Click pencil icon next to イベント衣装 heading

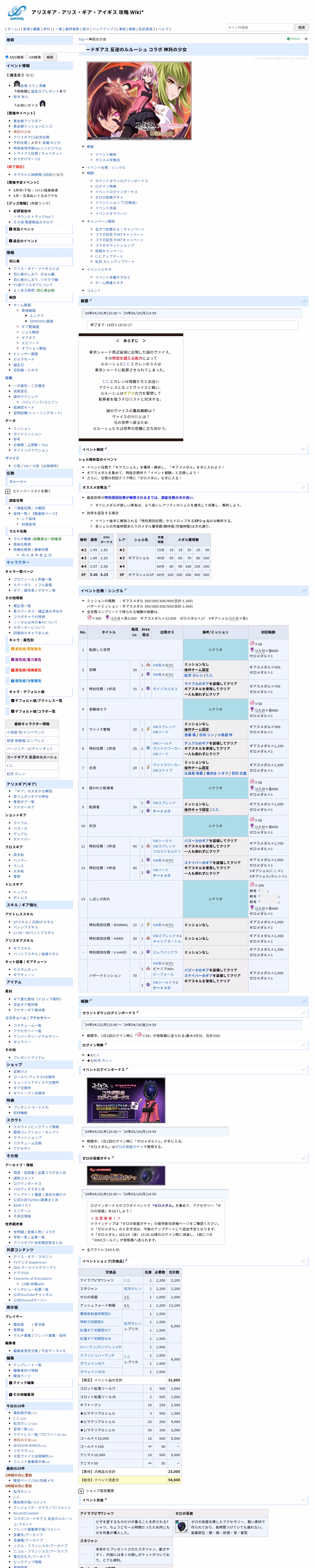[x=105, y=1500]
